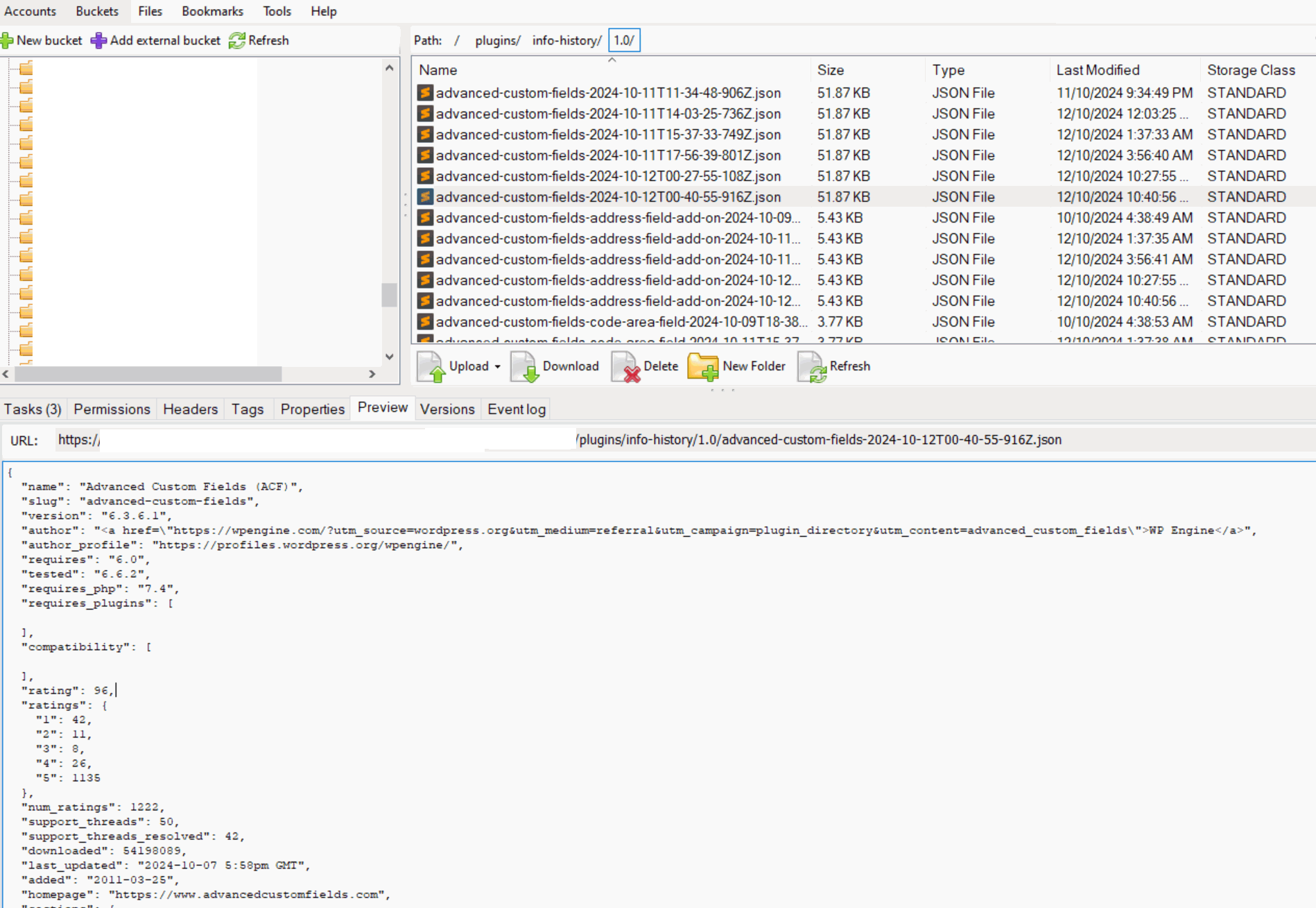Screen dimensions: 1316x908
Task: Click file icon of advanced-custom-fields-2024-10-11T15-37-33-749Z.json
Action: (425, 135)
